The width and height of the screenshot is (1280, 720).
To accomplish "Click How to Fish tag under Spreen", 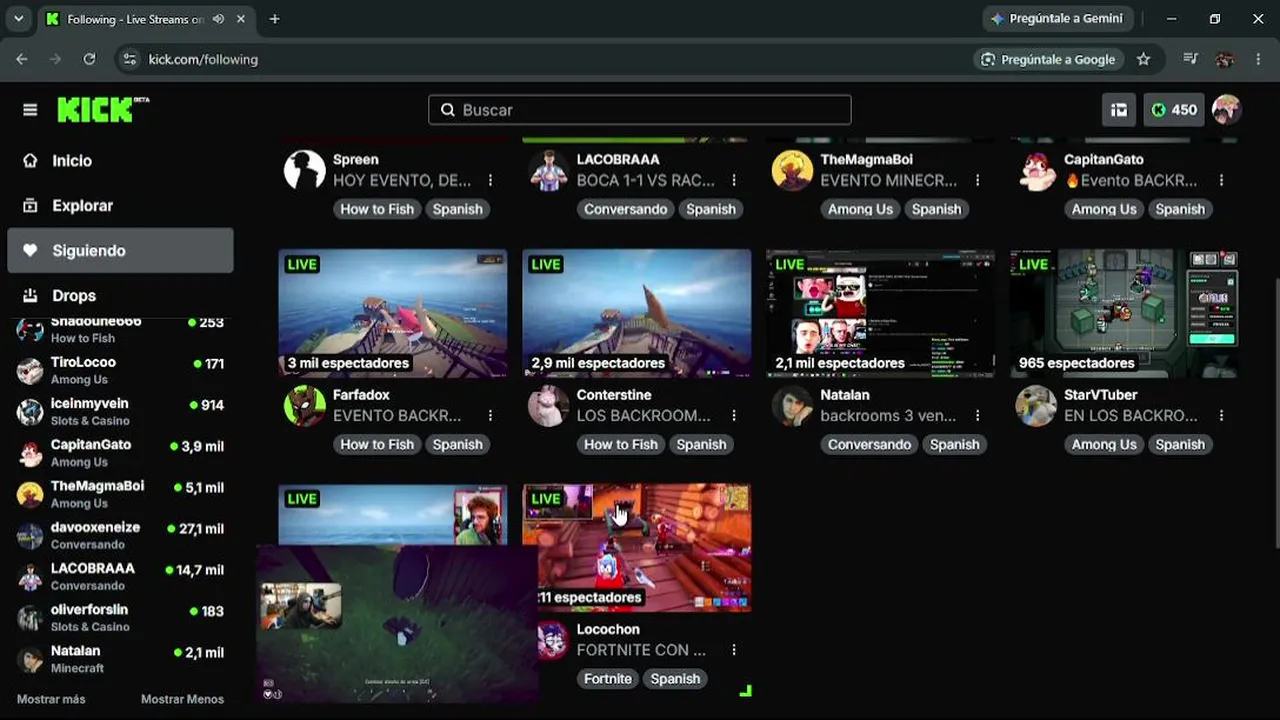I will click(377, 209).
